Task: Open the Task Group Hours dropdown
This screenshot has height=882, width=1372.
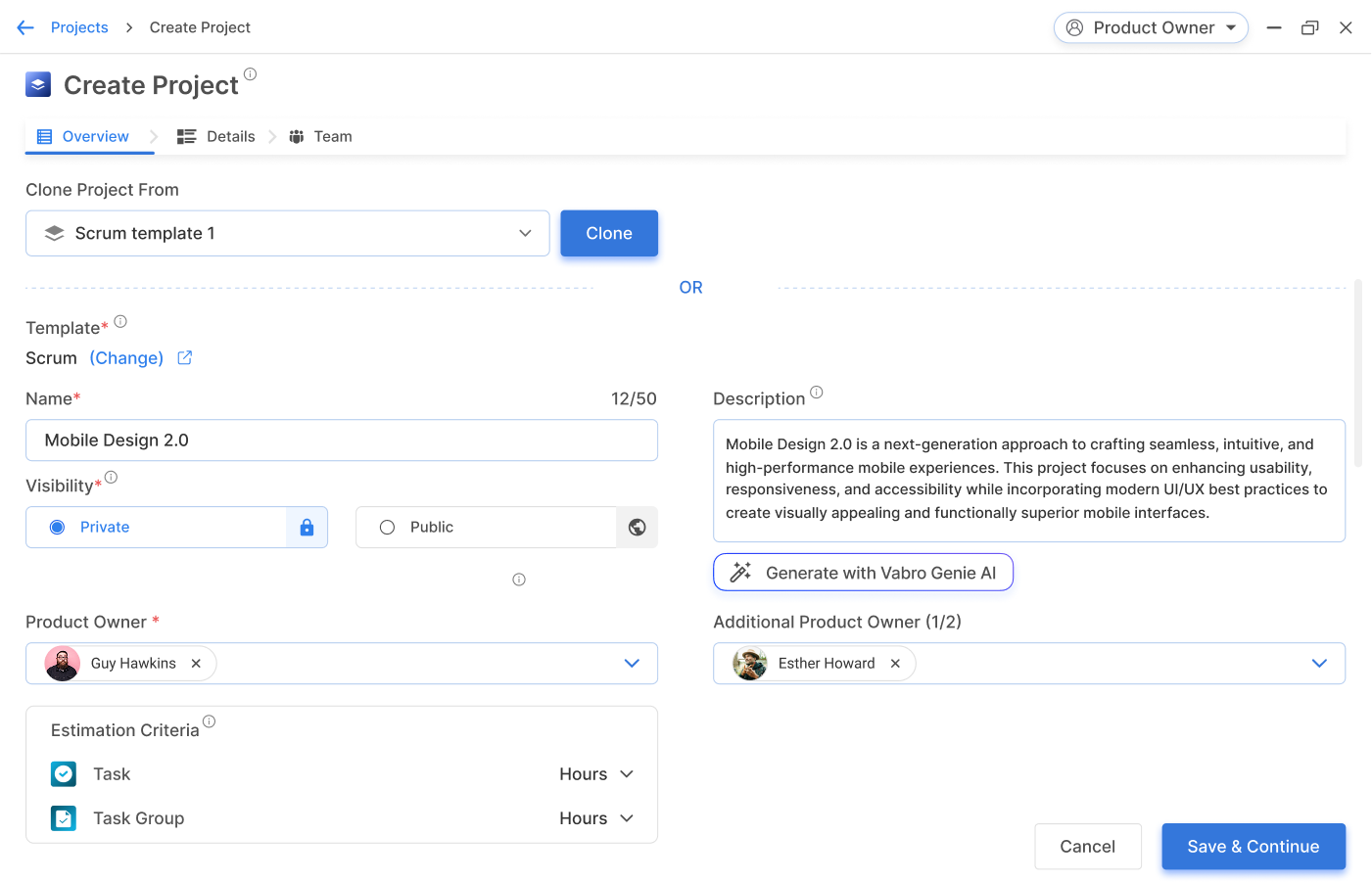Action: coord(596,818)
